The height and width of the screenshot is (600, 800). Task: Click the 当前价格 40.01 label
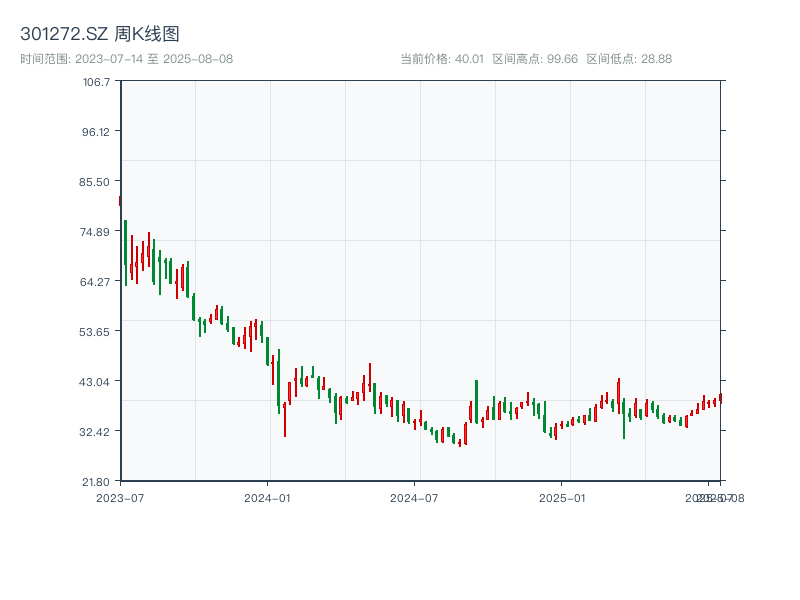click(442, 59)
